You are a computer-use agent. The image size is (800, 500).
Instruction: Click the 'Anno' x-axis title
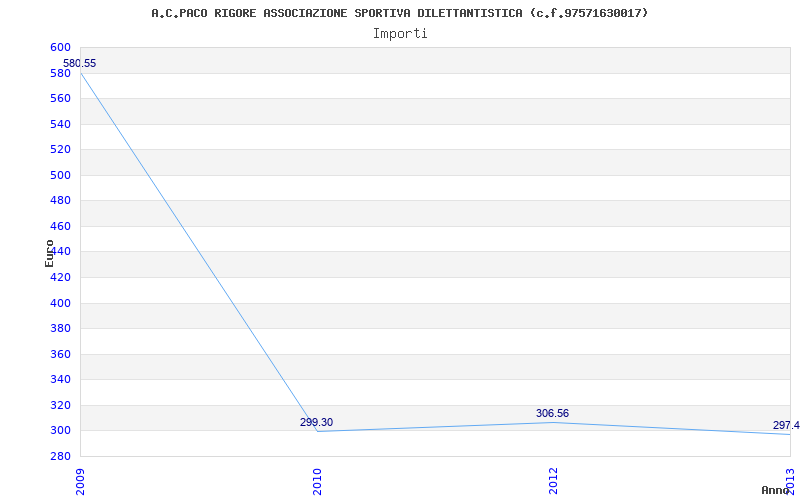pyautogui.click(x=774, y=490)
